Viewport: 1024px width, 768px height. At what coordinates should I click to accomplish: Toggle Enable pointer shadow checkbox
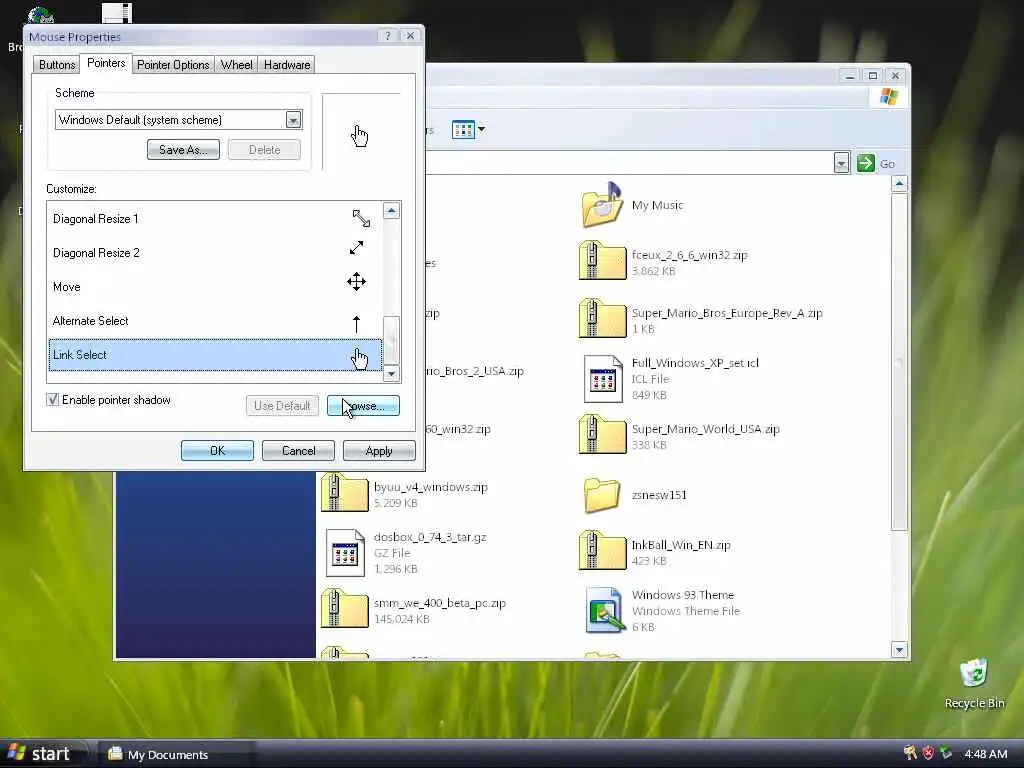click(x=53, y=400)
